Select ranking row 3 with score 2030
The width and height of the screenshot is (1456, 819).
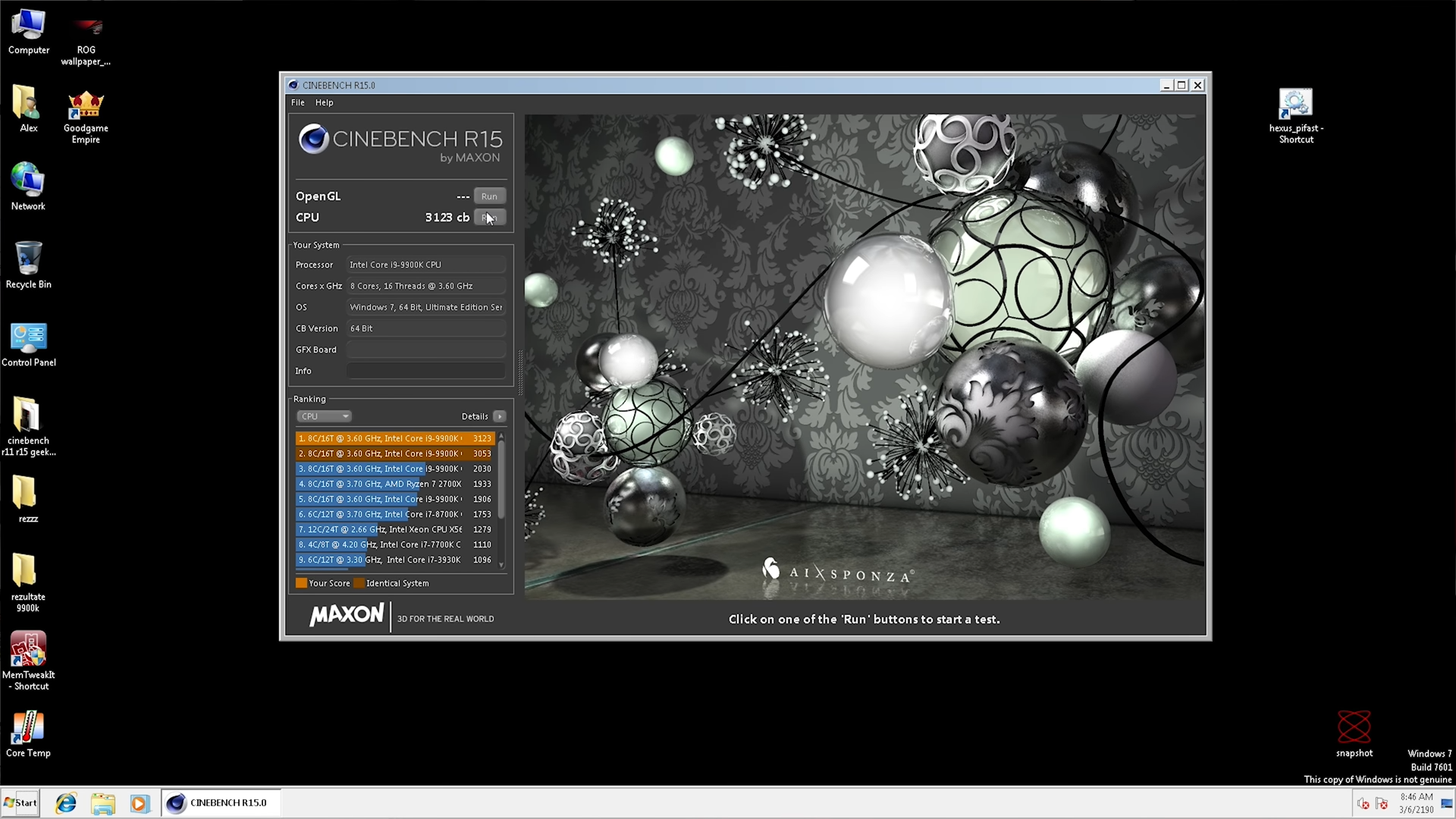[x=395, y=469]
